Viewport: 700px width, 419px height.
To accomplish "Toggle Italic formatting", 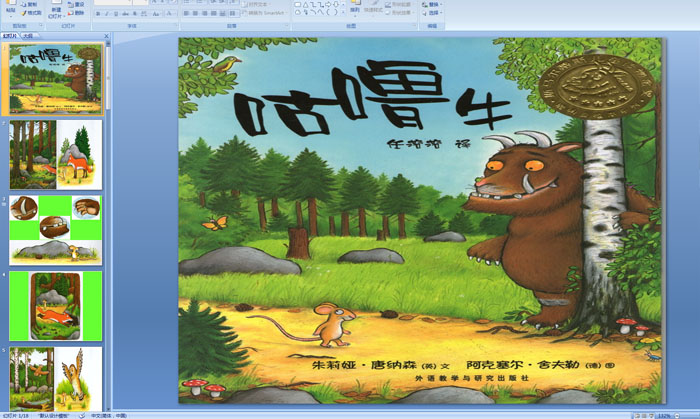I will coord(107,14).
